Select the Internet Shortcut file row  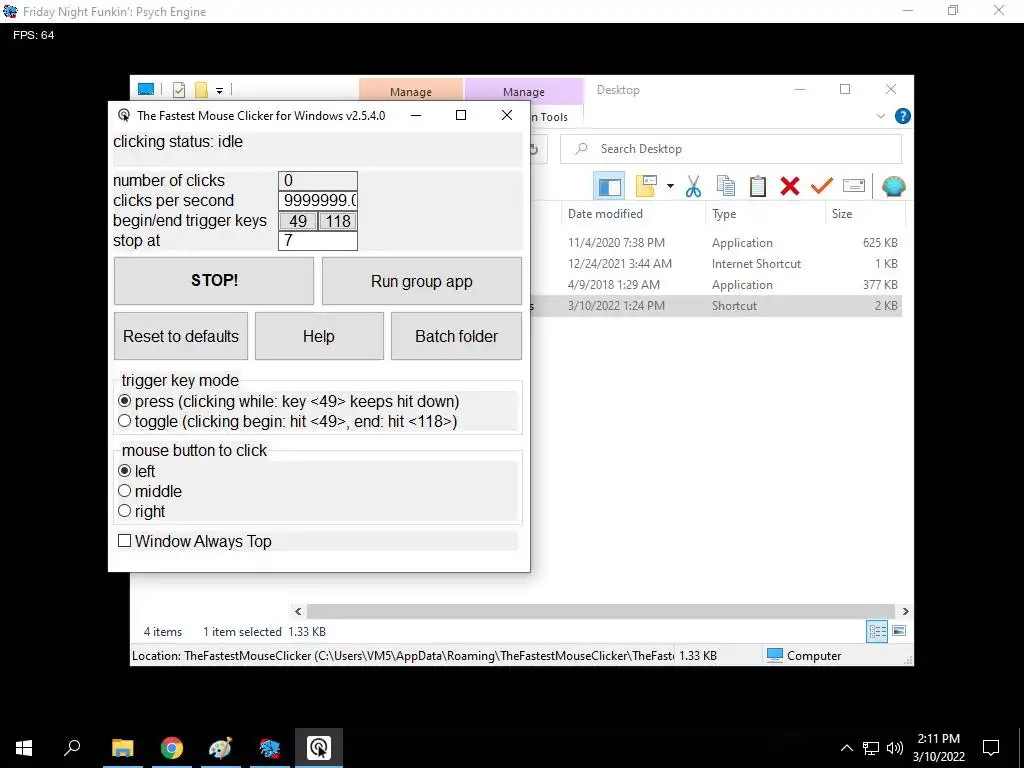716,264
